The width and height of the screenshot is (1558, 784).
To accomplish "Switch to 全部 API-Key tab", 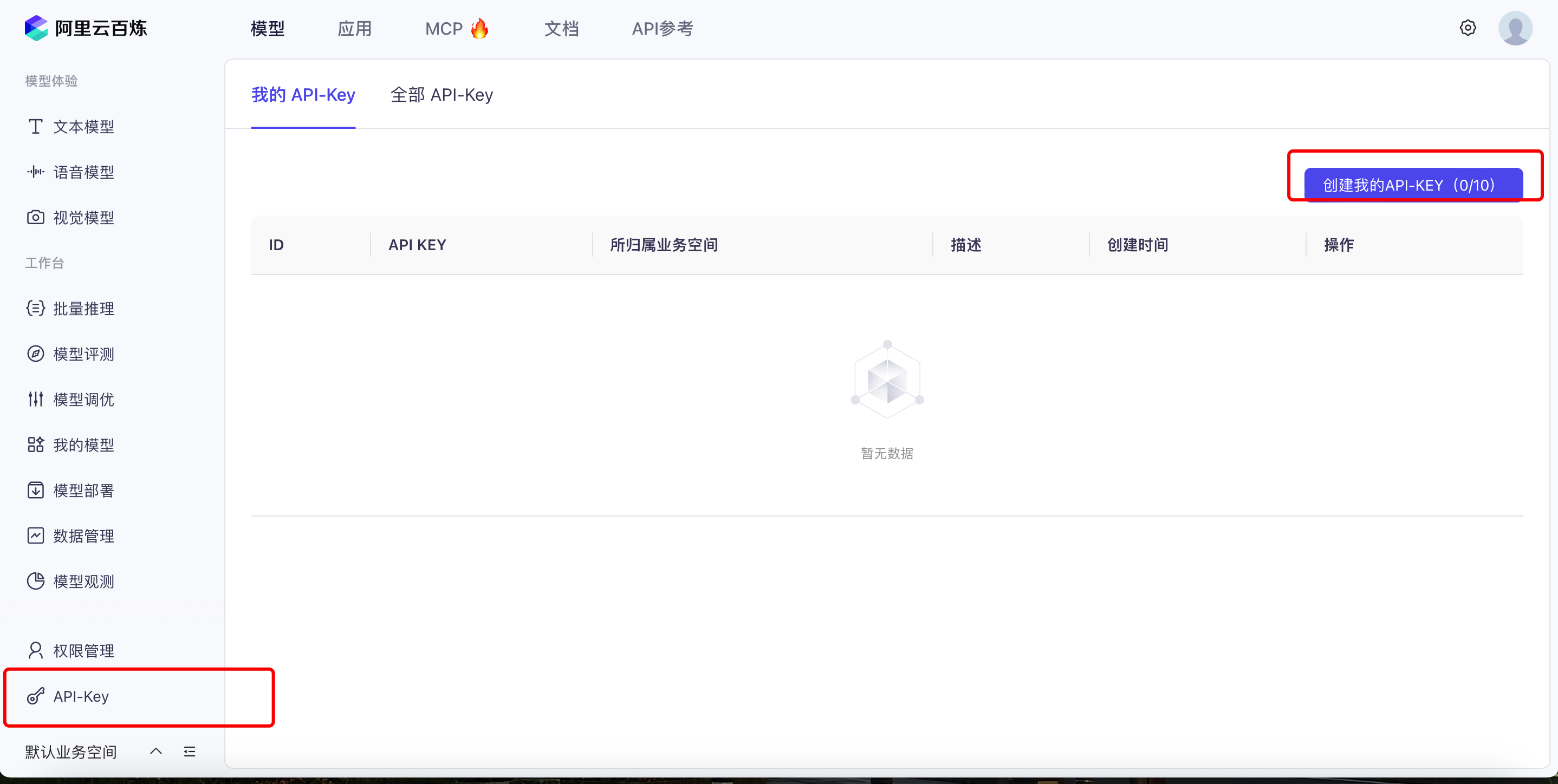I will click(442, 95).
